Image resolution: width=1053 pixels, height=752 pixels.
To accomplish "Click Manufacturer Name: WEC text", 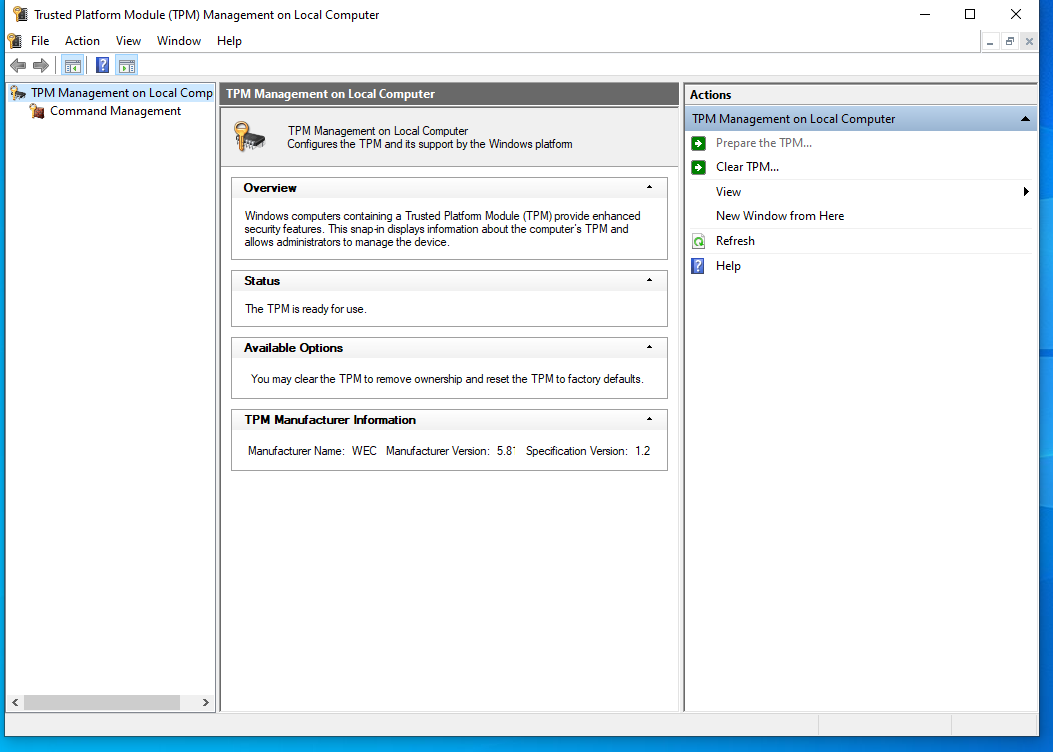I will coord(312,451).
